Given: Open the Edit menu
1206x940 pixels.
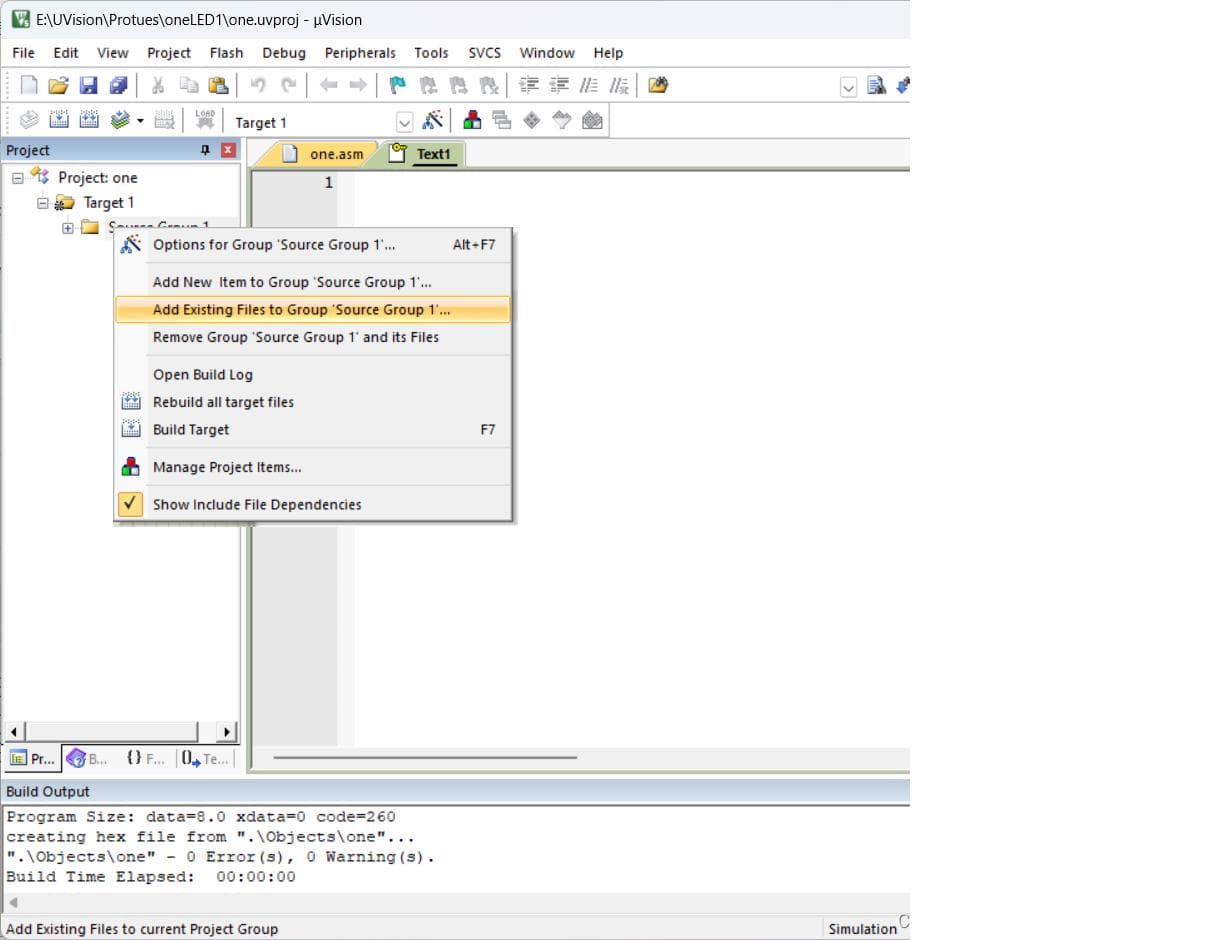Looking at the screenshot, I should coord(66,53).
